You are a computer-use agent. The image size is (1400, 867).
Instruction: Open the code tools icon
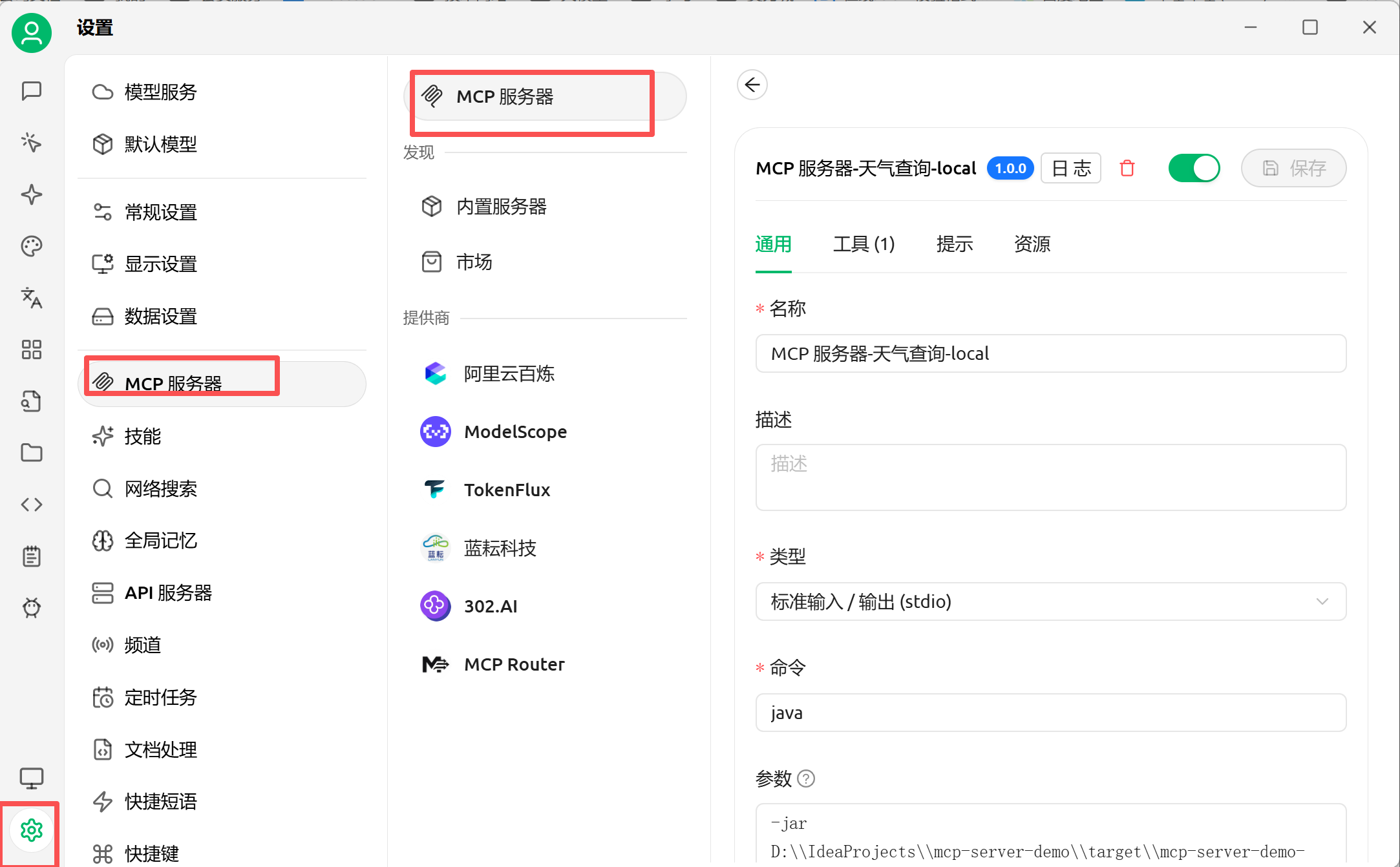click(31, 505)
